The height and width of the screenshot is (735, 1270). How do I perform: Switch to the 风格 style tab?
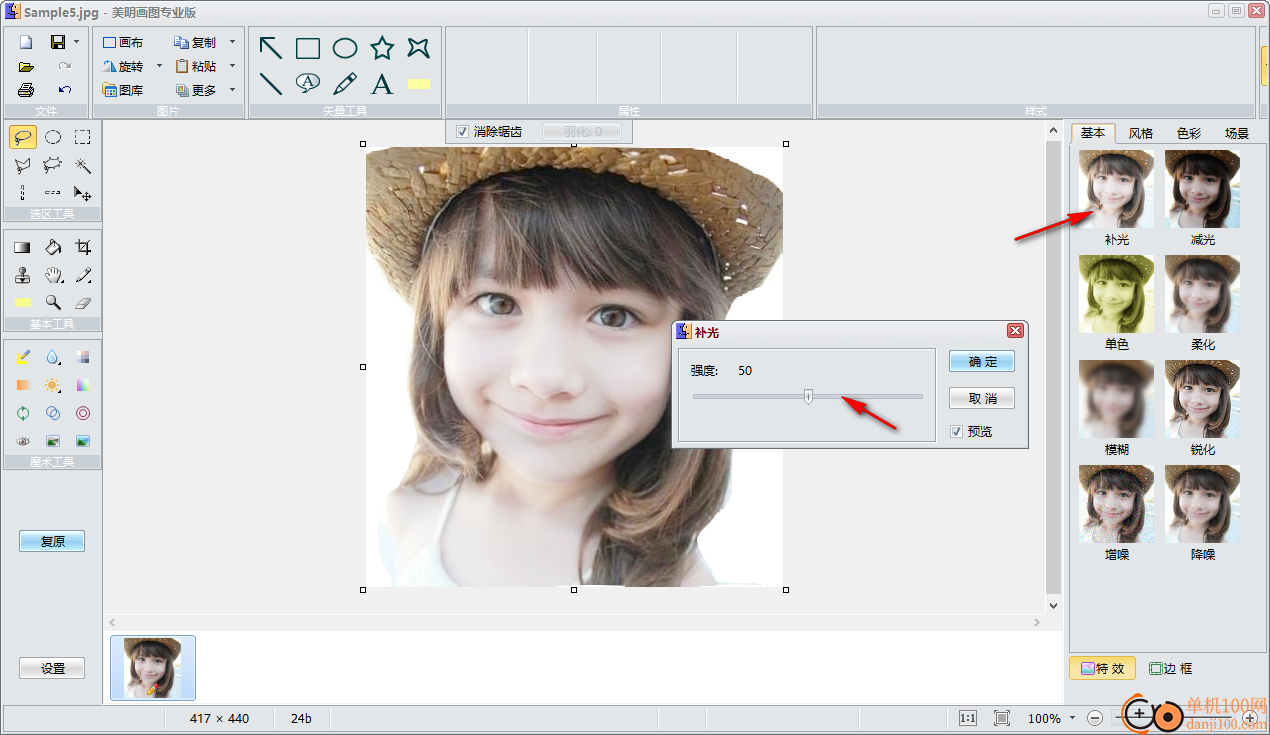point(1141,133)
